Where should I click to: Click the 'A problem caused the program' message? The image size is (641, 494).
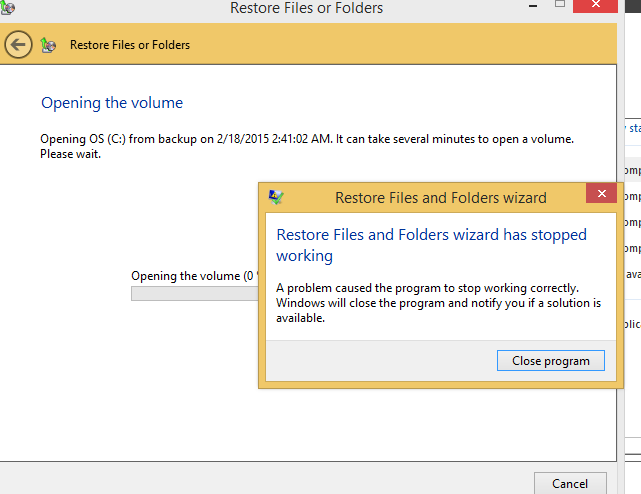pos(440,302)
